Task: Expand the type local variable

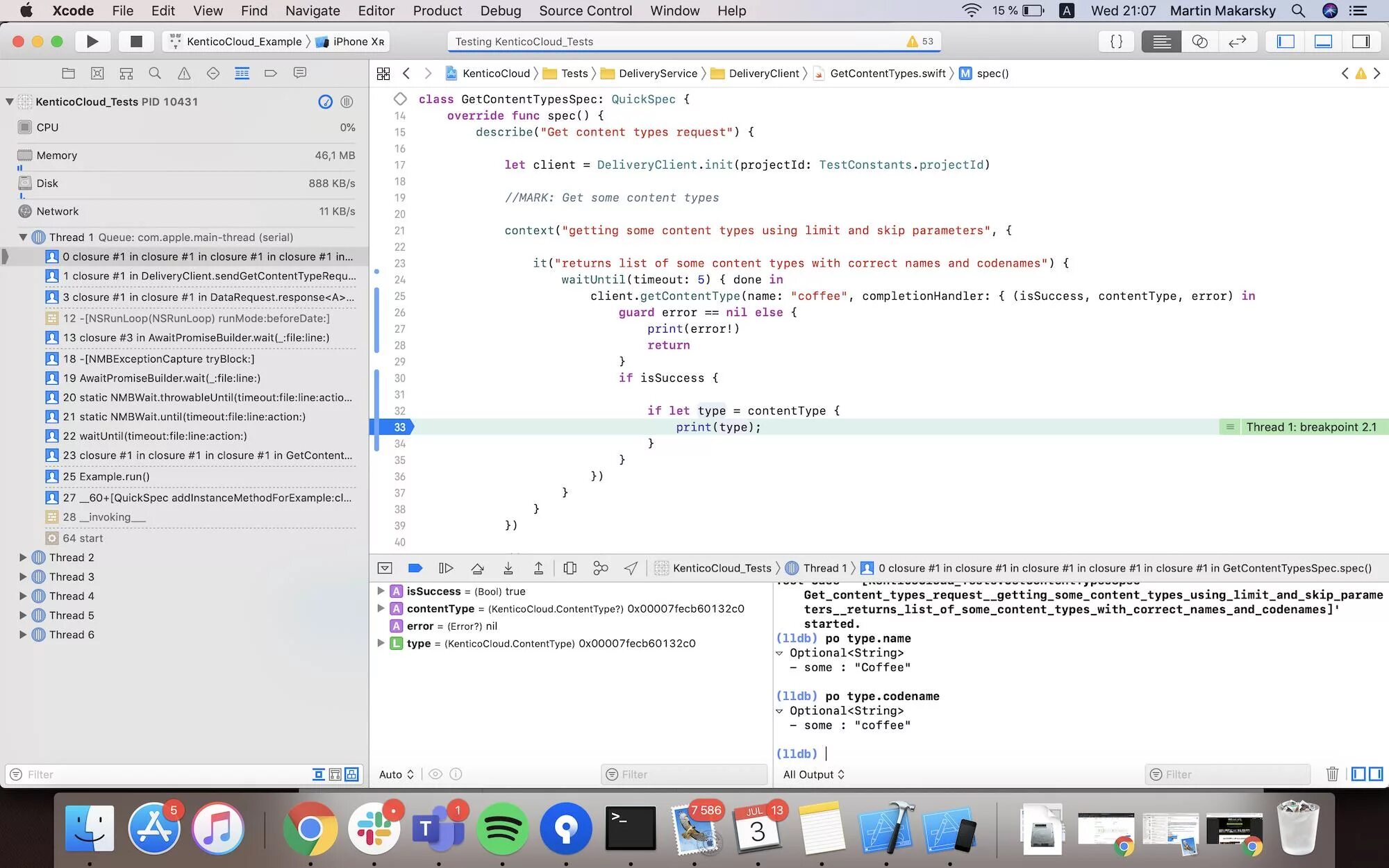Action: (381, 643)
